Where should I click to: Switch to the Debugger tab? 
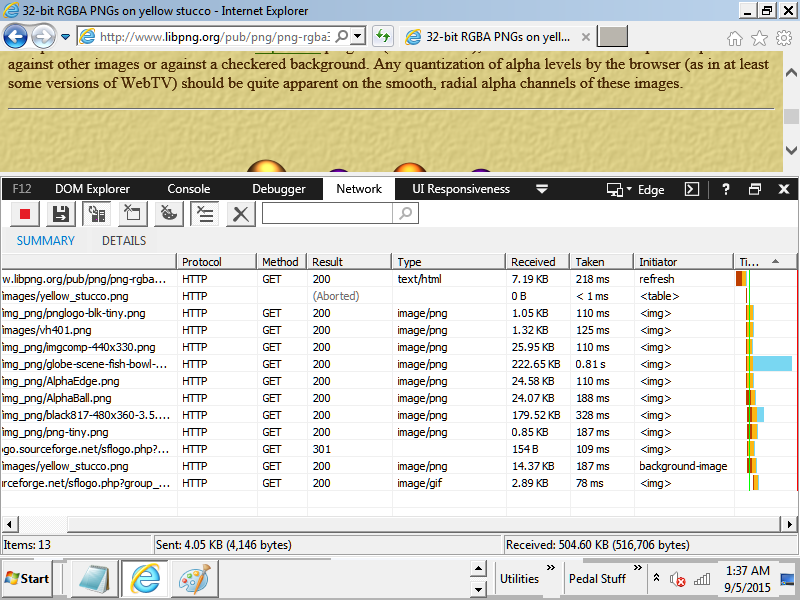click(279, 189)
